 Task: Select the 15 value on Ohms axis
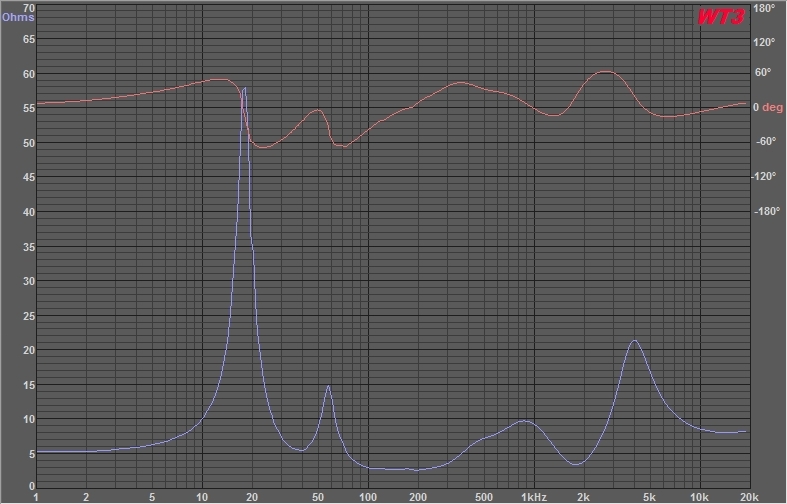[x=29, y=386]
